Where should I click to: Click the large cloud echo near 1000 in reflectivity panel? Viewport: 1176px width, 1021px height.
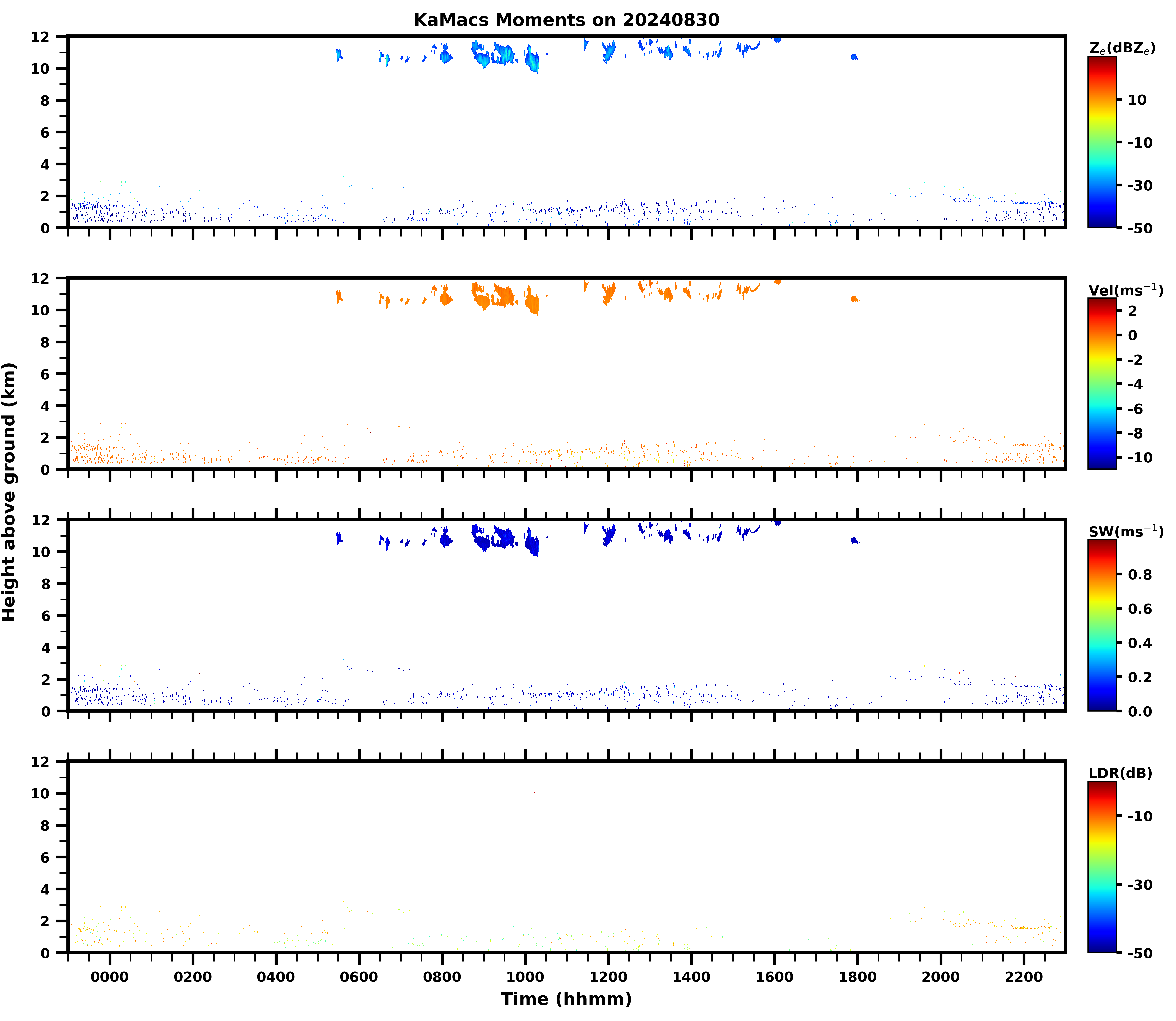click(532, 60)
